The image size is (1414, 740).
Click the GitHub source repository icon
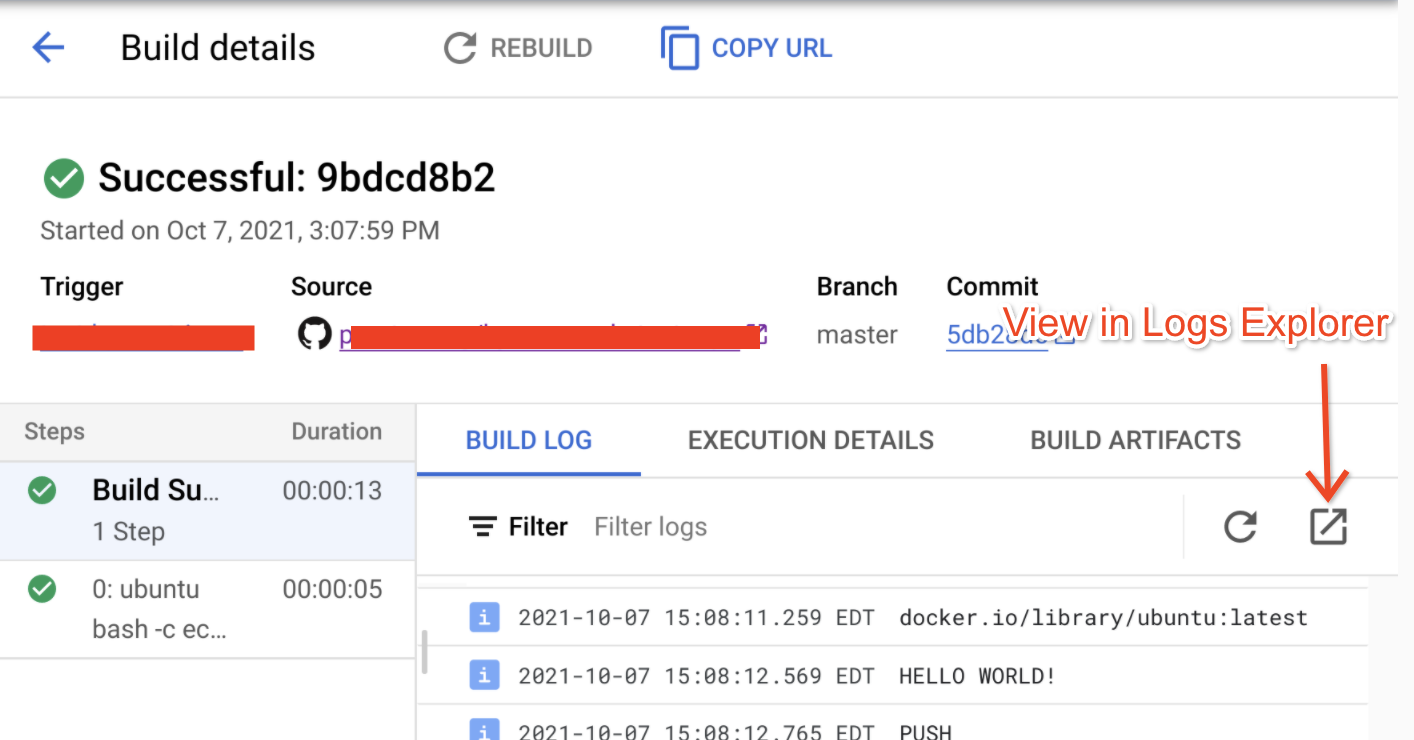coord(315,334)
